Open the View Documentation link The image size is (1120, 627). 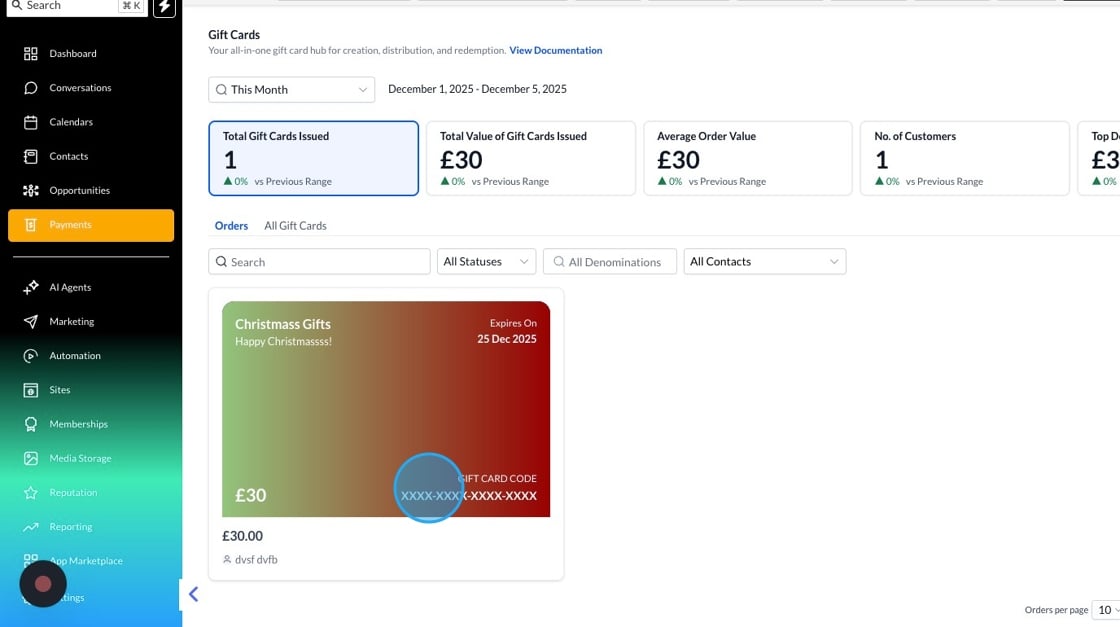click(x=555, y=50)
